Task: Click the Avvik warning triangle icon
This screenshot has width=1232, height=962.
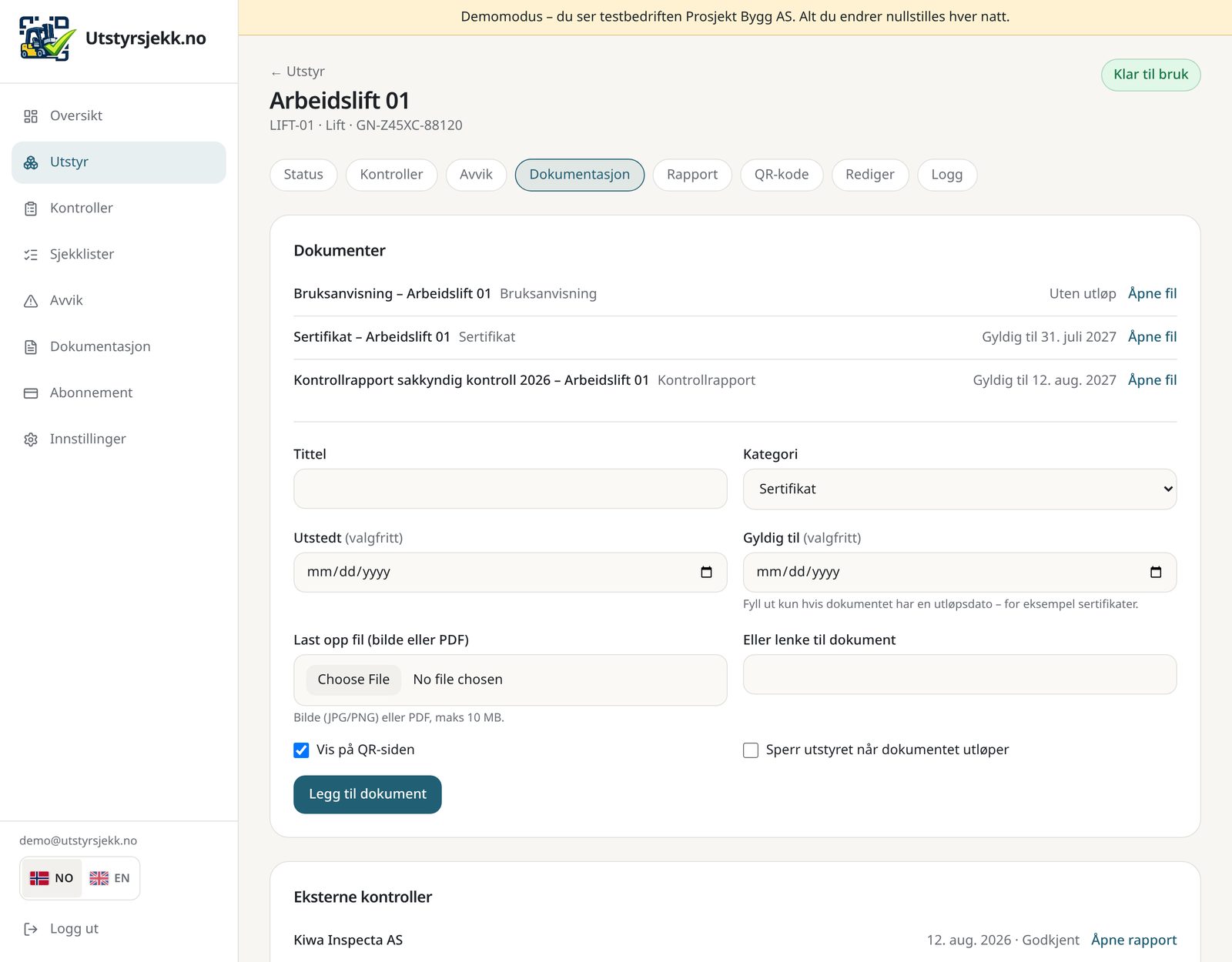Action: click(31, 301)
